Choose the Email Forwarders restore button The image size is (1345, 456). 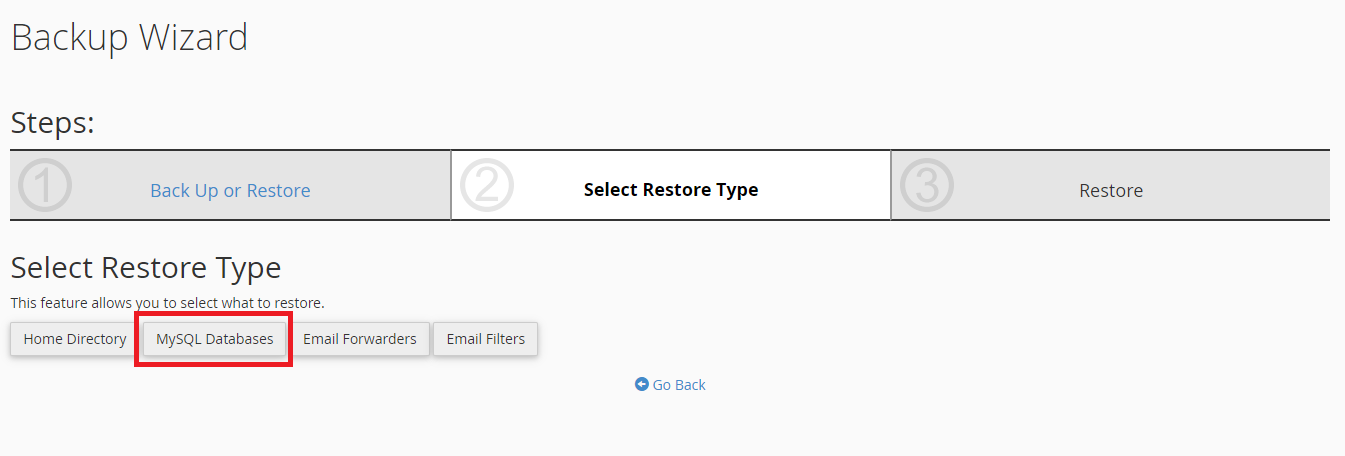[360, 339]
